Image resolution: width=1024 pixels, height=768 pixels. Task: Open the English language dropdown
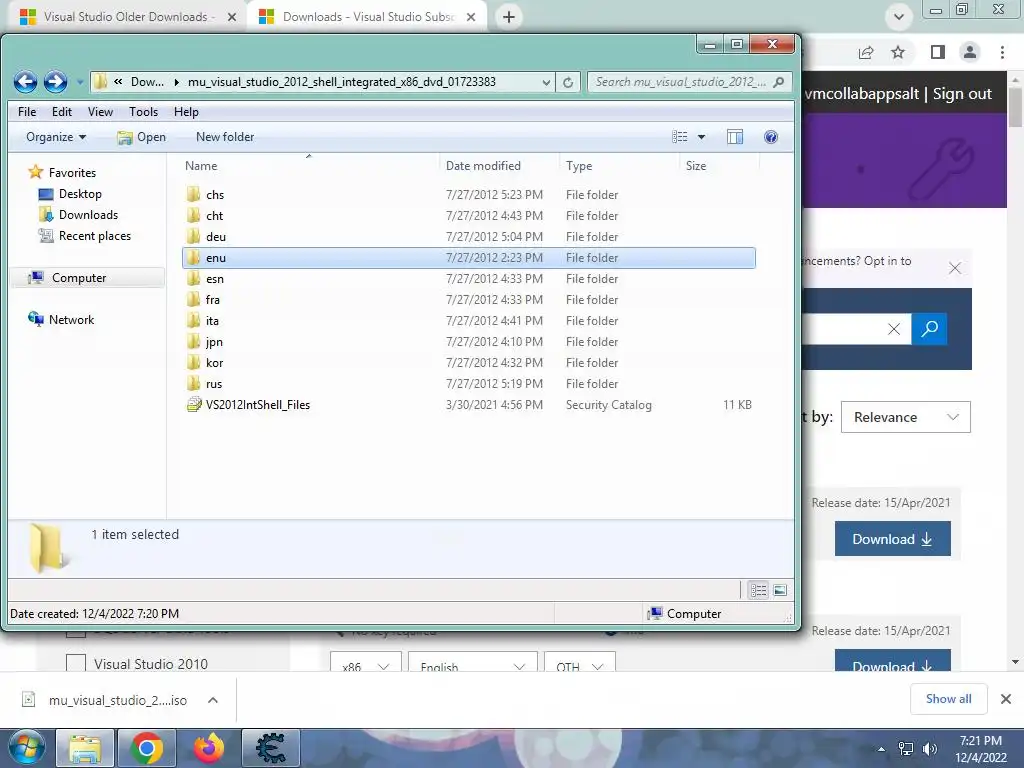point(473,662)
